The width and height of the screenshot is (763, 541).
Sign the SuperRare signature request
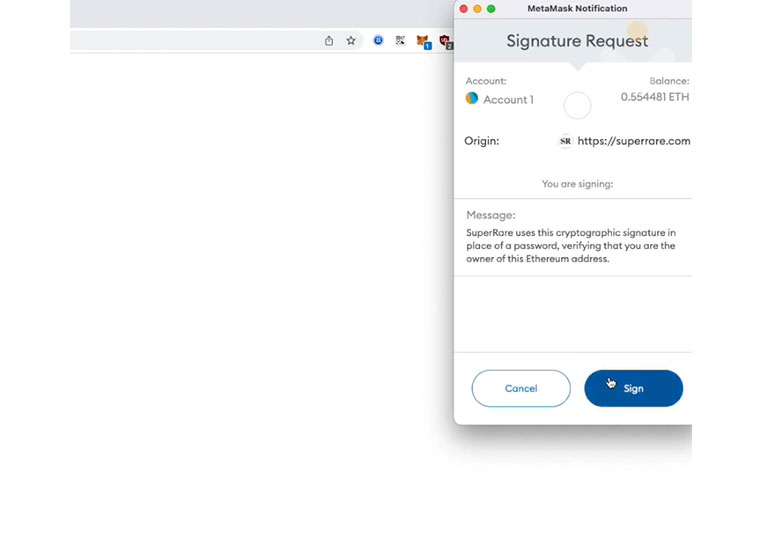coord(634,388)
